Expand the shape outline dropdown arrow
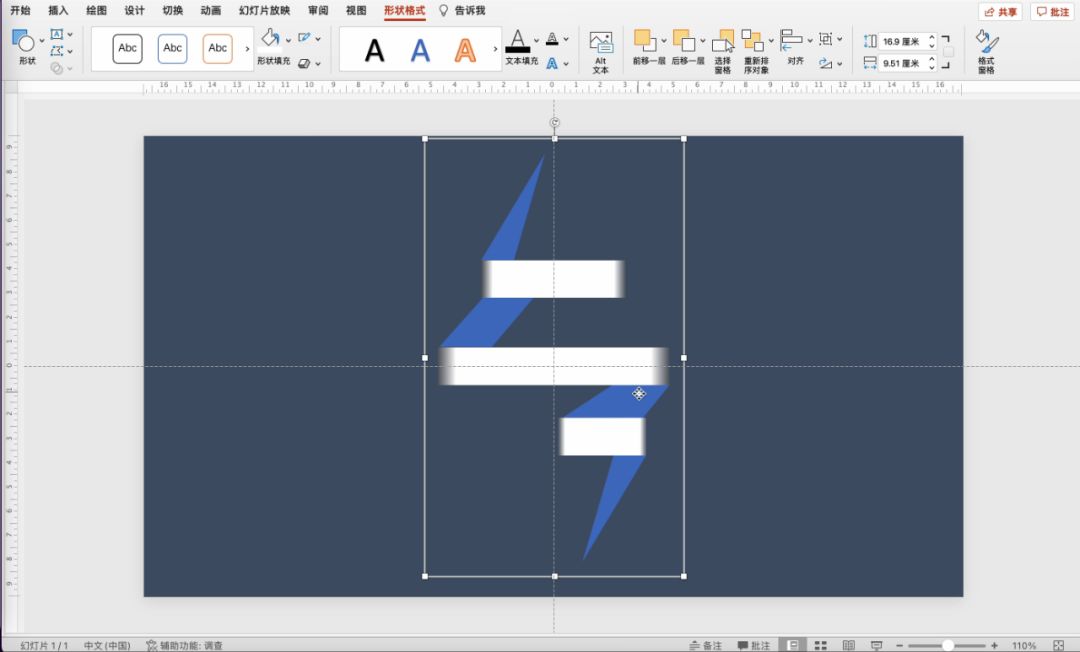Image resolution: width=1080 pixels, height=652 pixels. tap(318, 39)
